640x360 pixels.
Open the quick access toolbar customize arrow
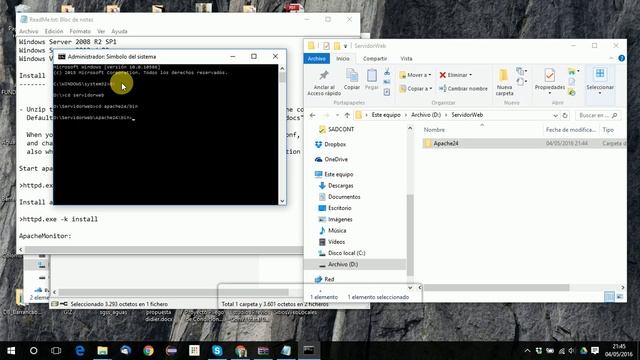point(345,46)
